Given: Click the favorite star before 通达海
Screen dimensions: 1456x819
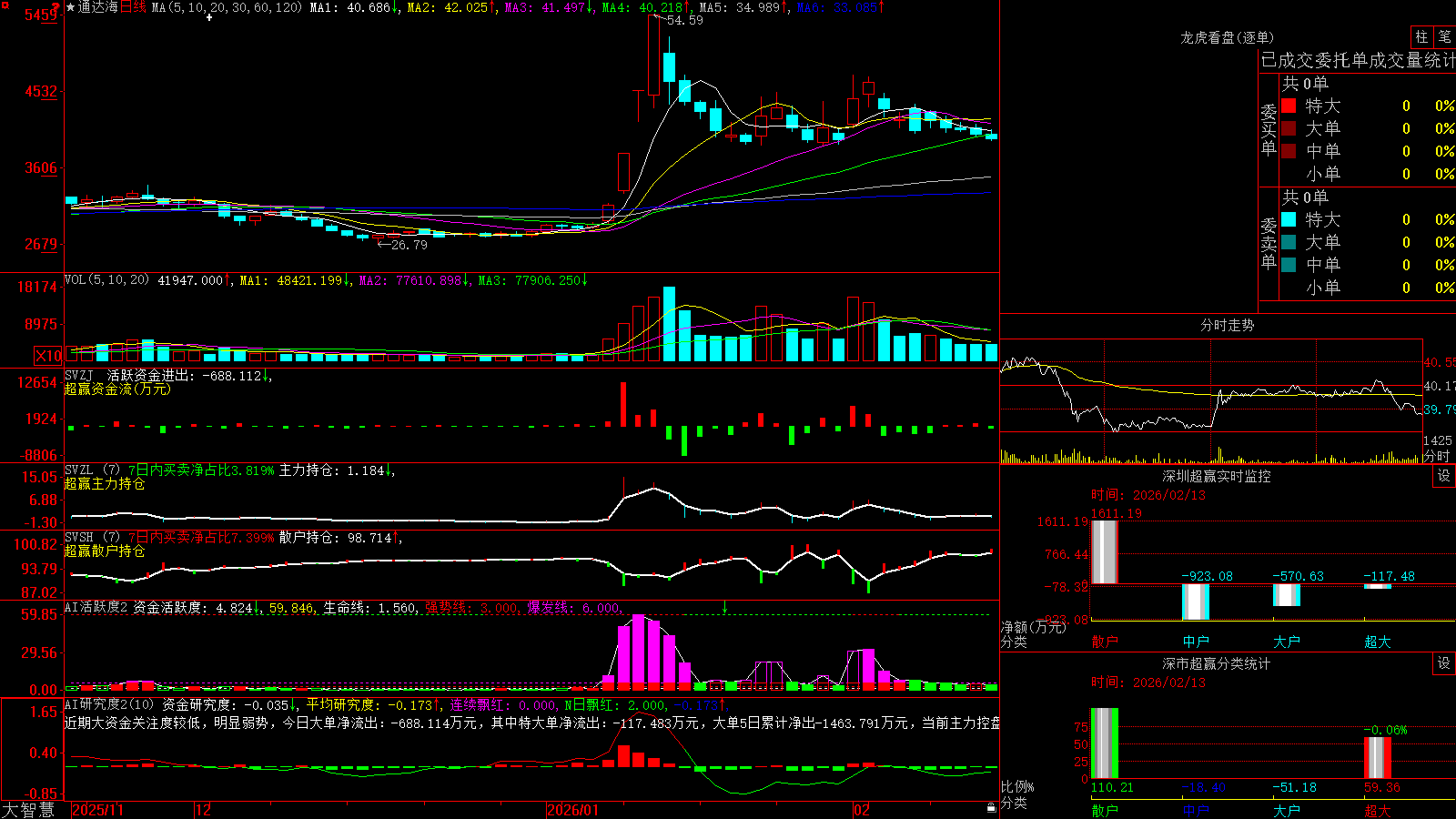Looking at the screenshot, I should click(x=71, y=7).
